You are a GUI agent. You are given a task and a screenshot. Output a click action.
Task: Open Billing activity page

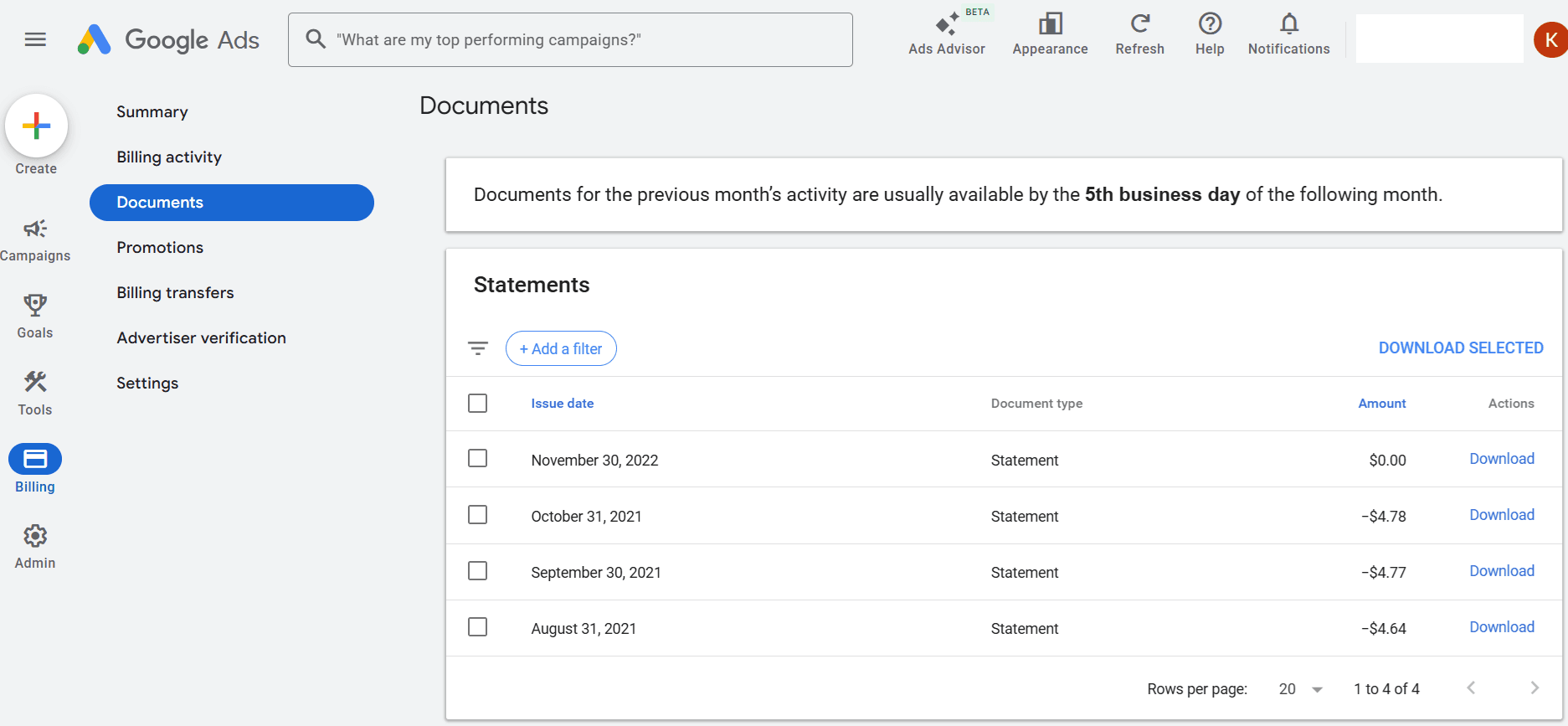point(169,157)
